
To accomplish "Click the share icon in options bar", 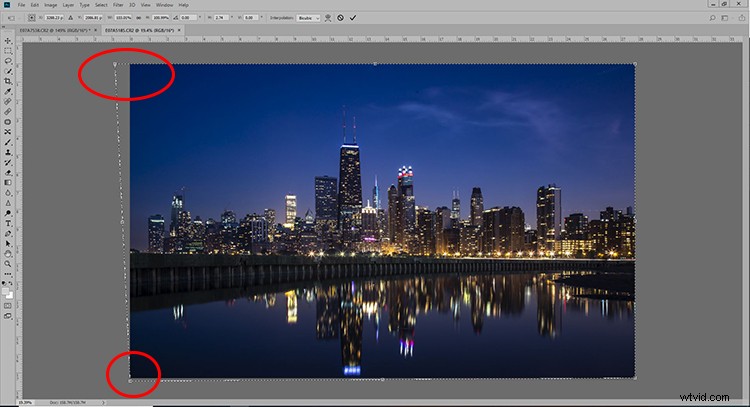I will [x=741, y=18].
